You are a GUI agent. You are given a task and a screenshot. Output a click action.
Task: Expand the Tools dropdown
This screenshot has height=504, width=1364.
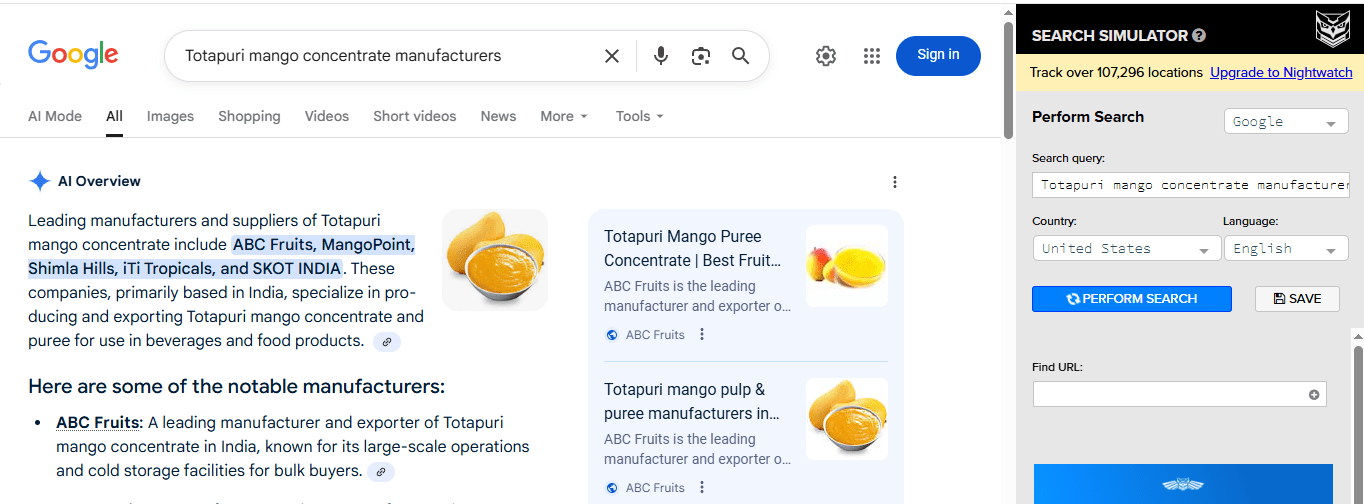(x=640, y=116)
